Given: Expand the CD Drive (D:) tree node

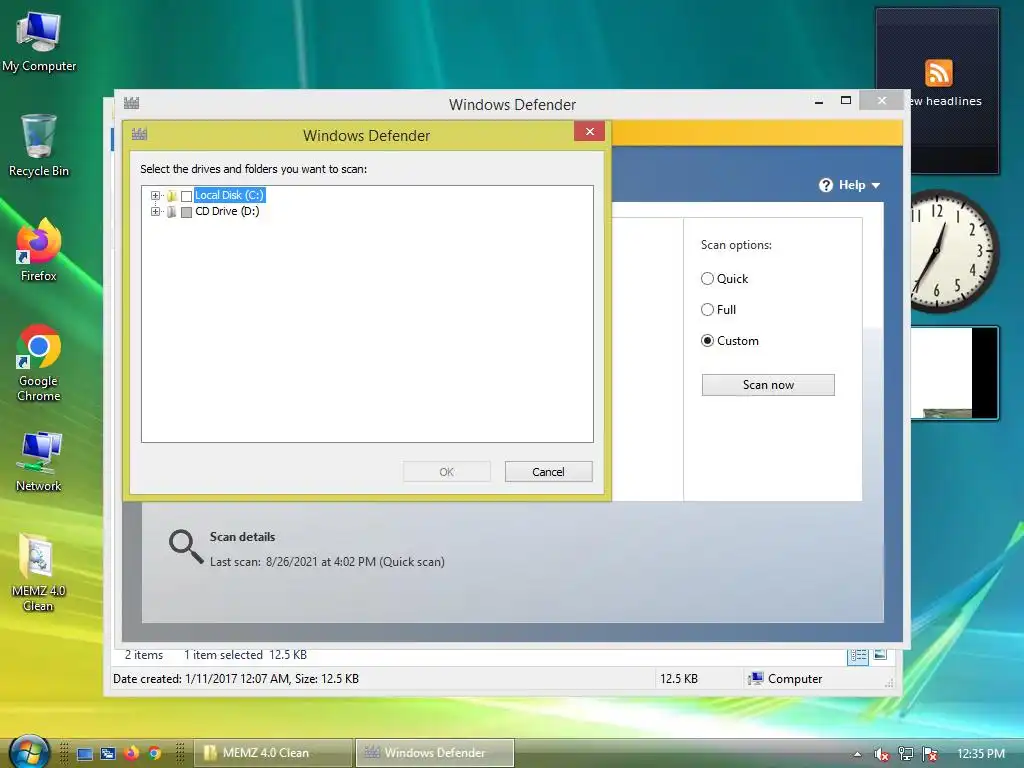Looking at the screenshot, I should click(155, 211).
